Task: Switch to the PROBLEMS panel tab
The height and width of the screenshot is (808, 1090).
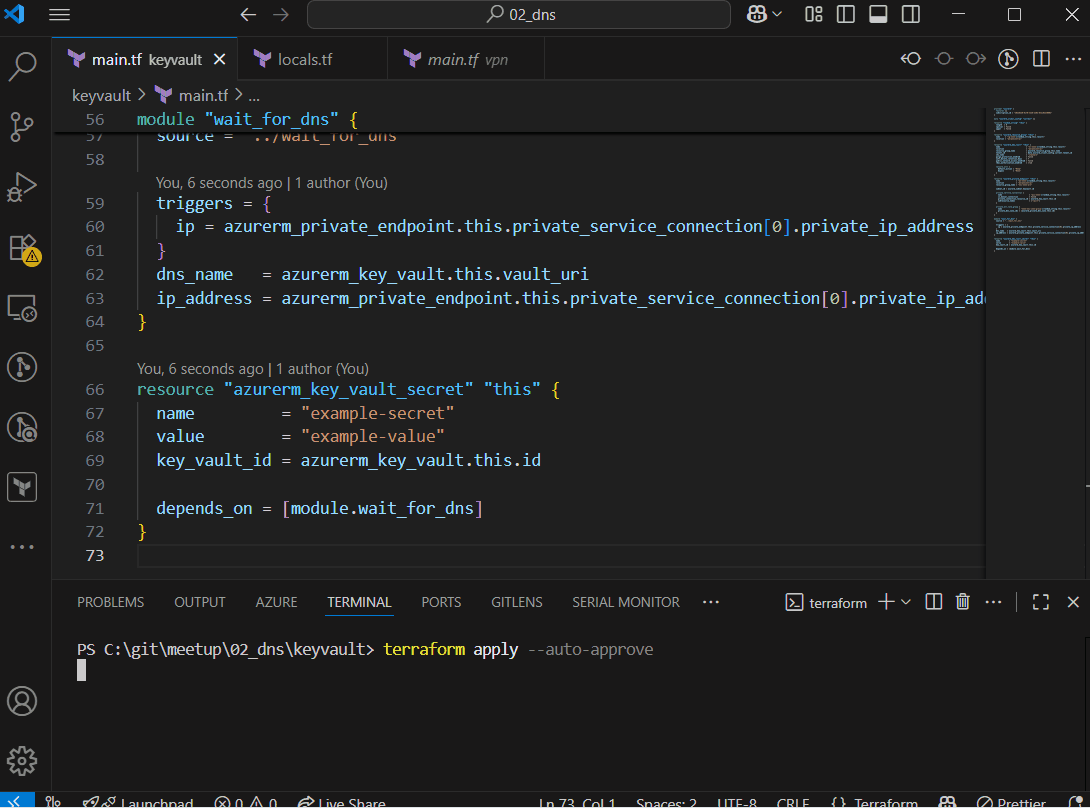Action: tap(111, 602)
